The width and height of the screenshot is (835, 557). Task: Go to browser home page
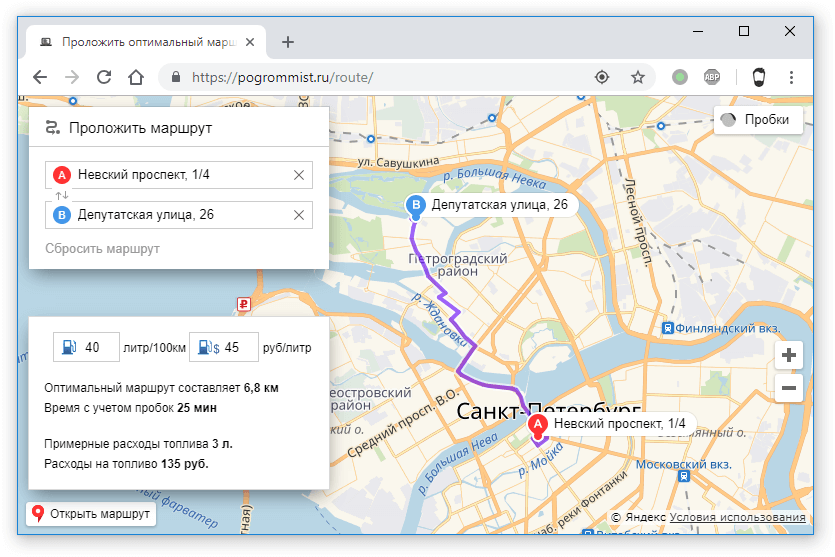[x=136, y=77]
